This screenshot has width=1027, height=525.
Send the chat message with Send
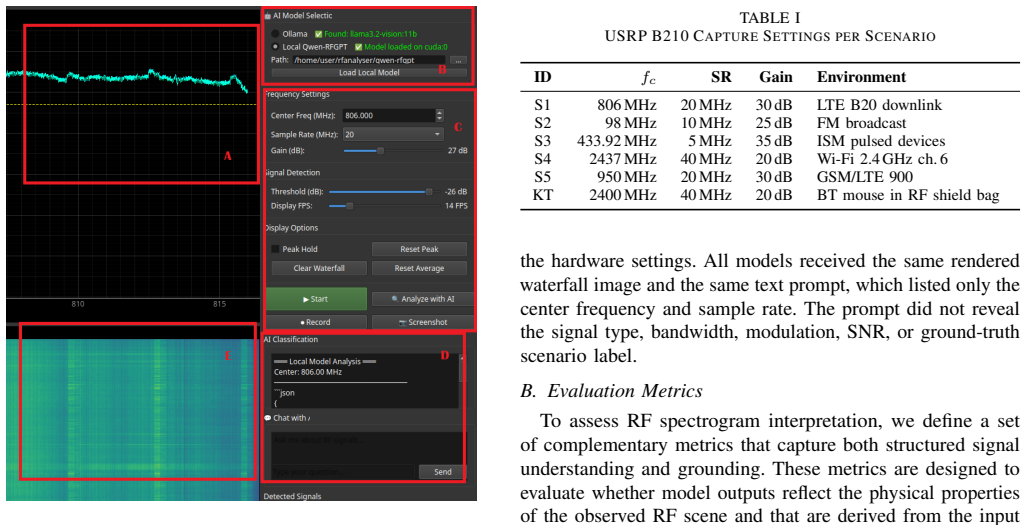point(443,471)
